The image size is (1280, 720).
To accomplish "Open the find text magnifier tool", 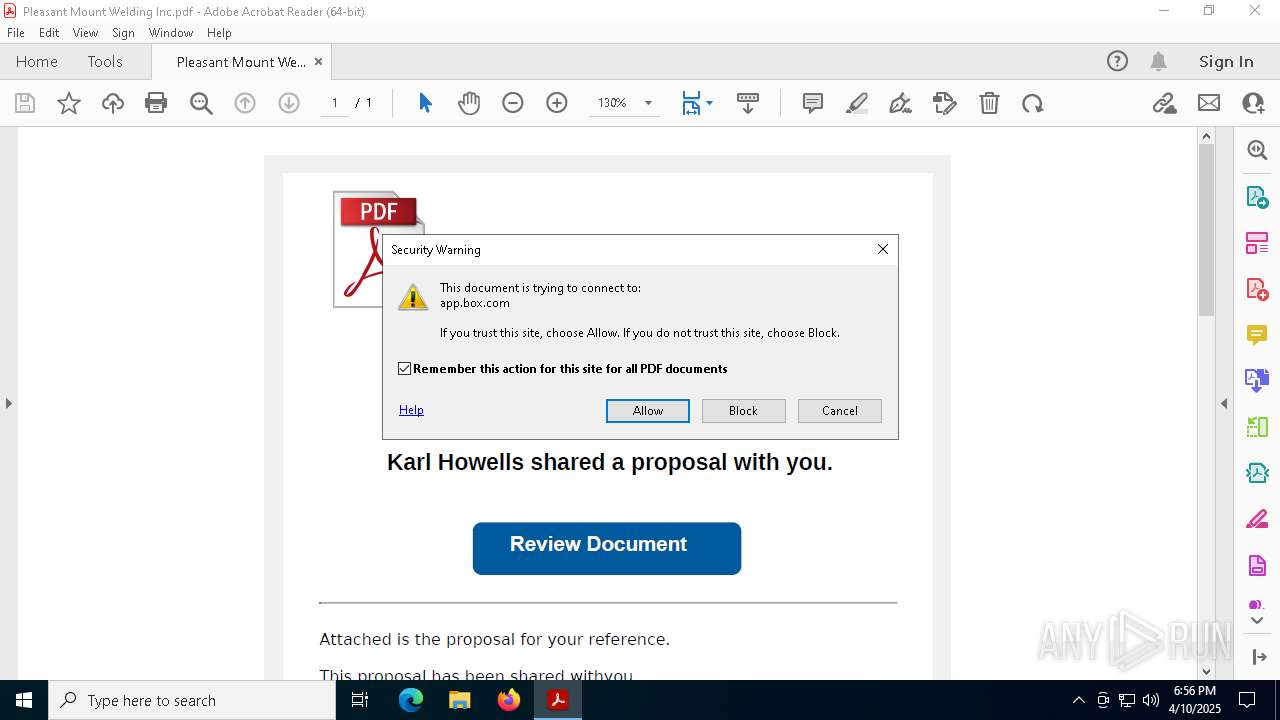I will pyautogui.click(x=201, y=103).
